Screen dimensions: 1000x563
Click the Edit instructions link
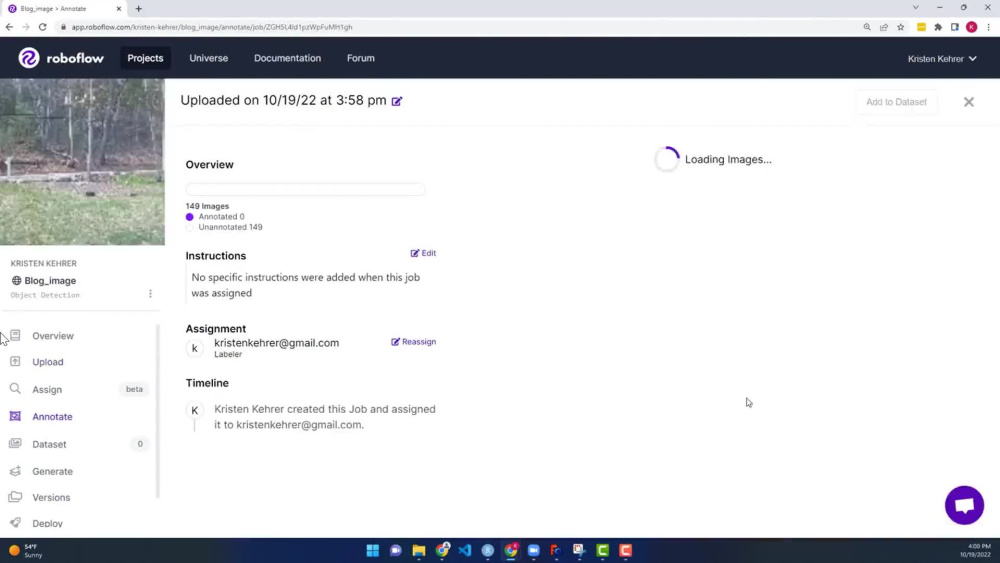423,253
